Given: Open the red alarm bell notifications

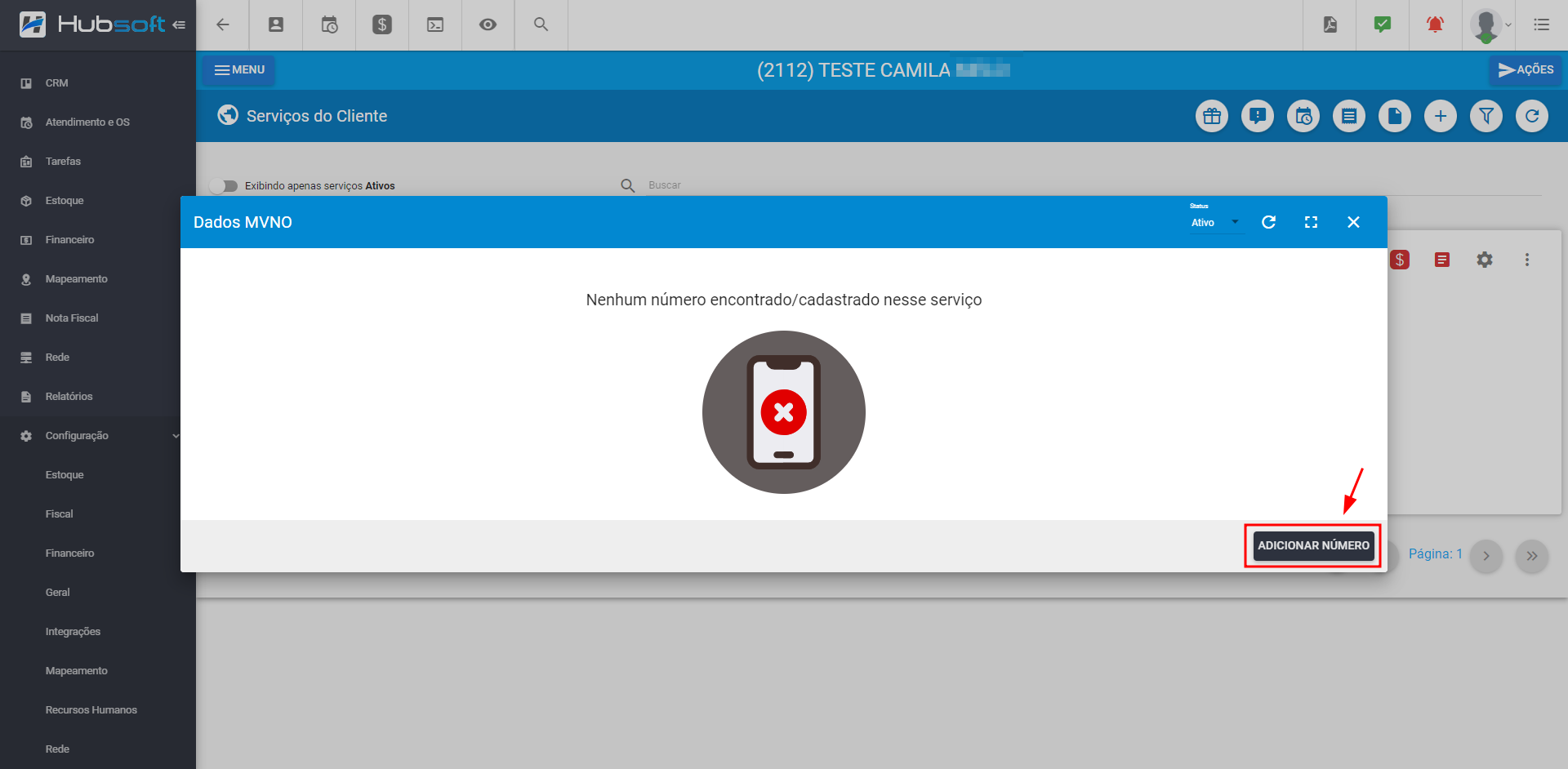Looking at the screenshot, I should click(1435, 24).
